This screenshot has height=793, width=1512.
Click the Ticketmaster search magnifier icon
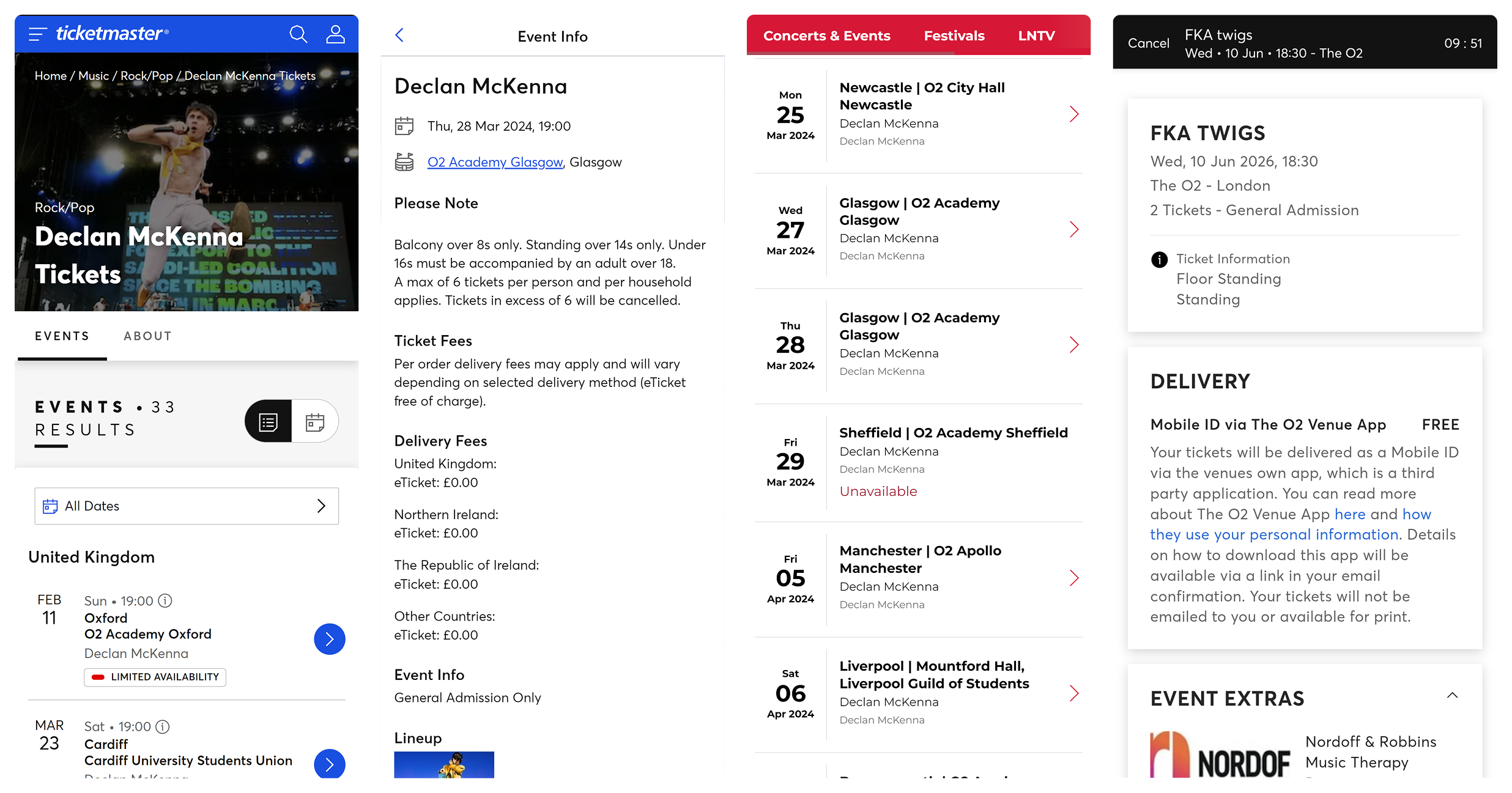298,34
